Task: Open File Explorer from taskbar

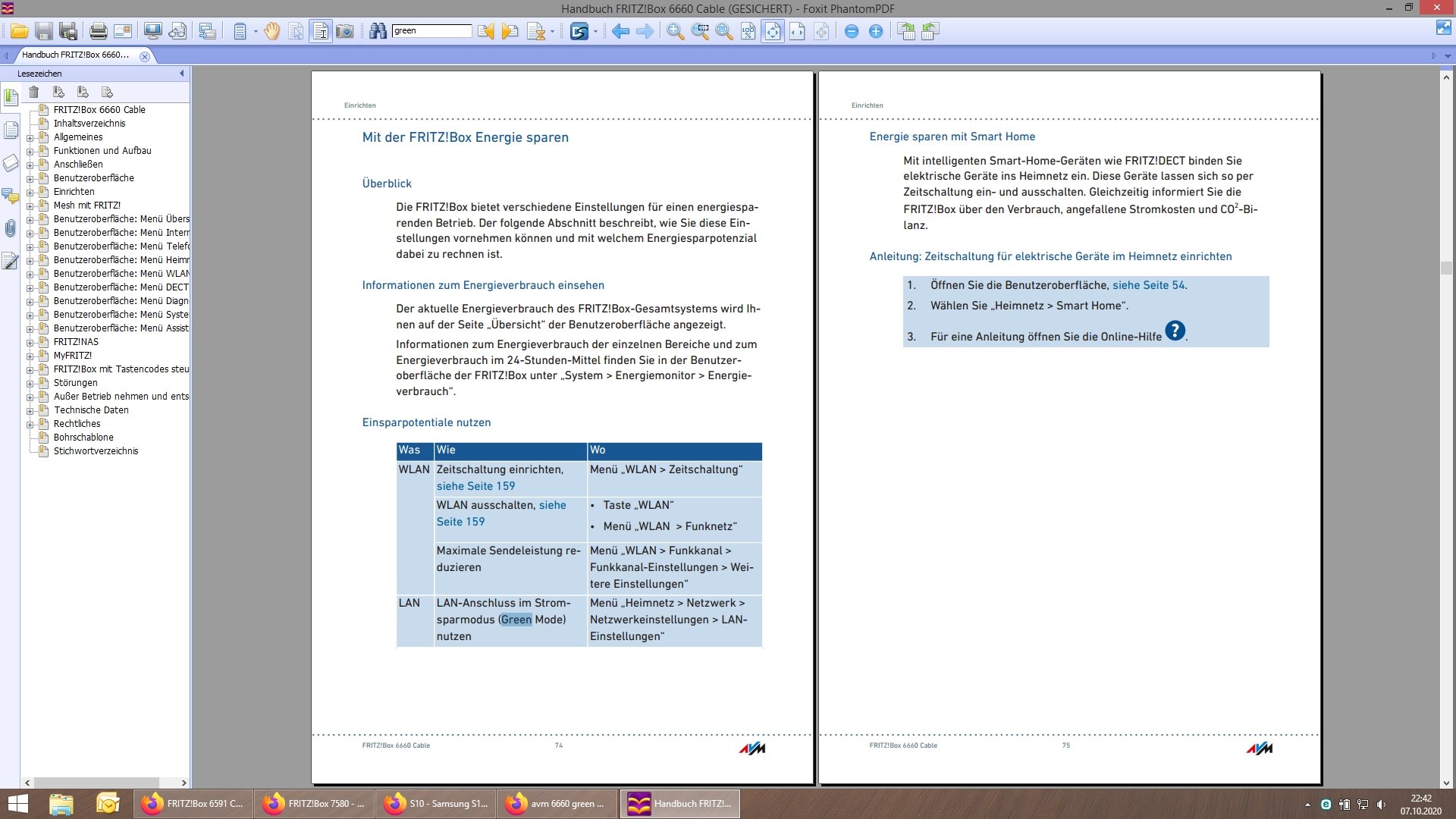Action: coord(61,804)
